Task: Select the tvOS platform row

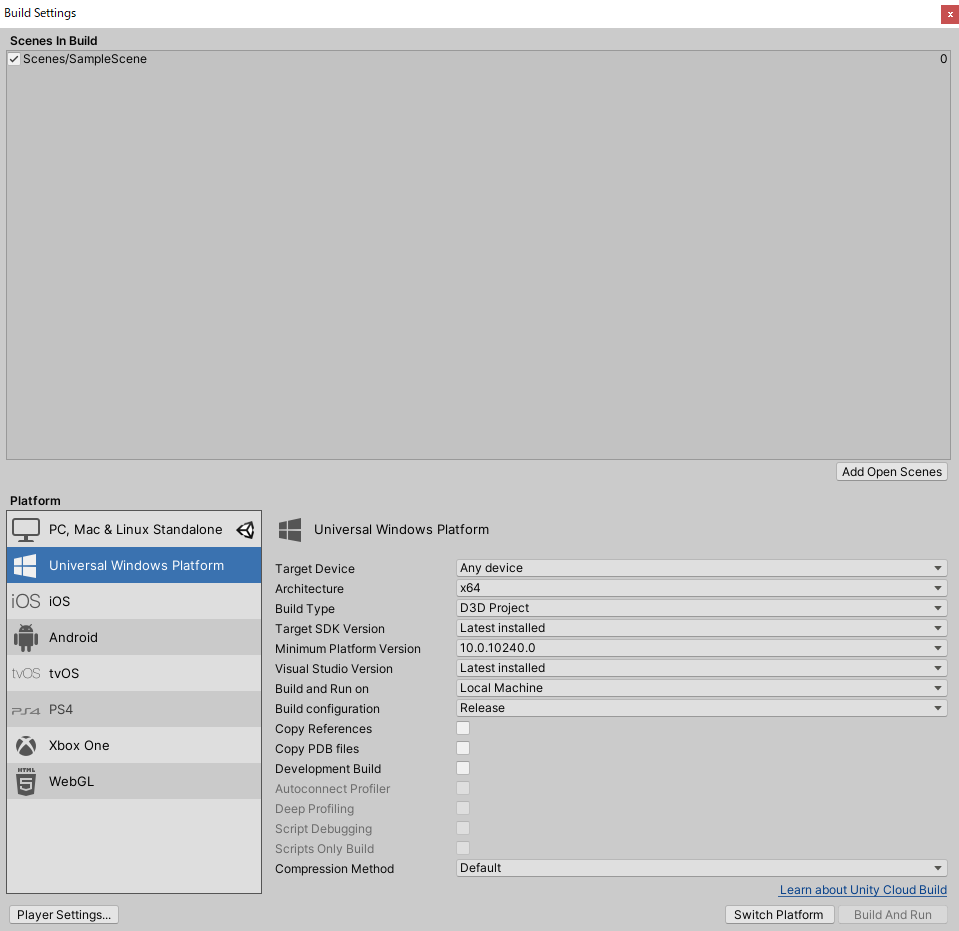Action: 134,673
